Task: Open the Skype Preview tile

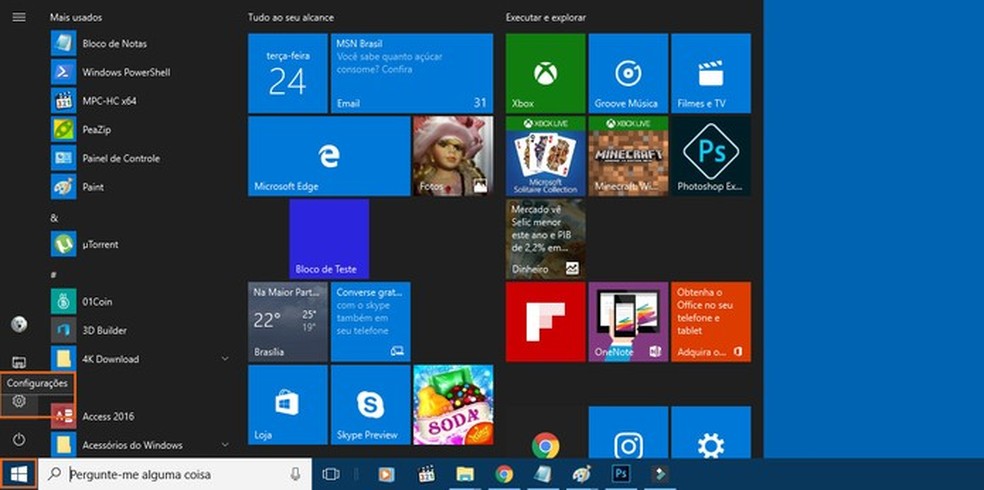Action: click(370, 405)
